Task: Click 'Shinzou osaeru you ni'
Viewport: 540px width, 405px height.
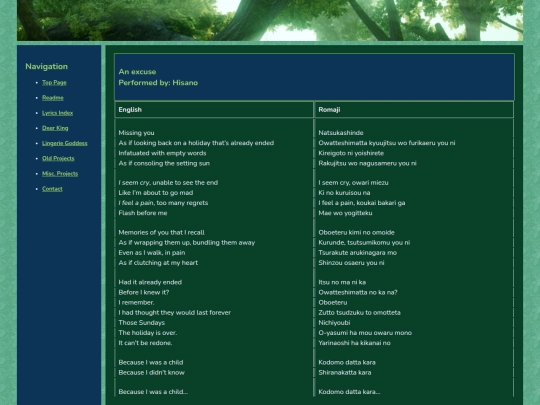Action: coord(351,263)
